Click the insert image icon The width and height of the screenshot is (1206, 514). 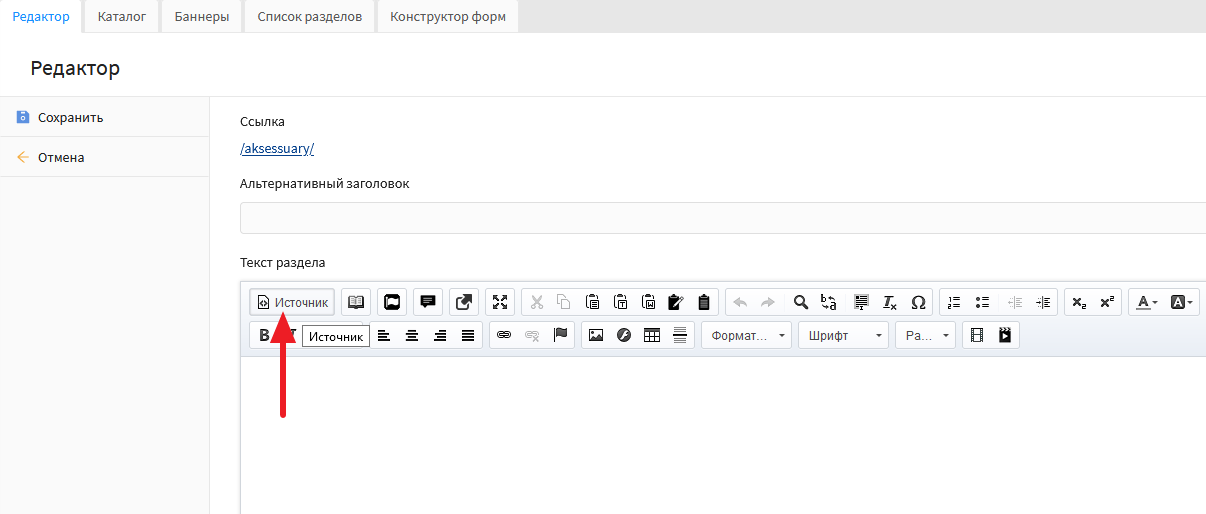pyautogui.click(x=596, y=335)
